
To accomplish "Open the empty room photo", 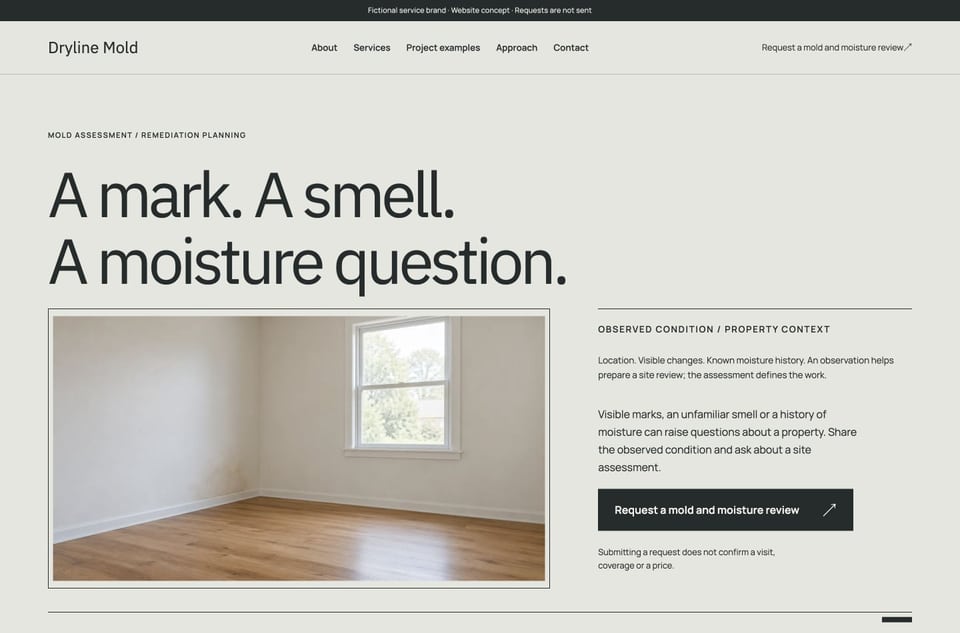I will tap(299, 448).
